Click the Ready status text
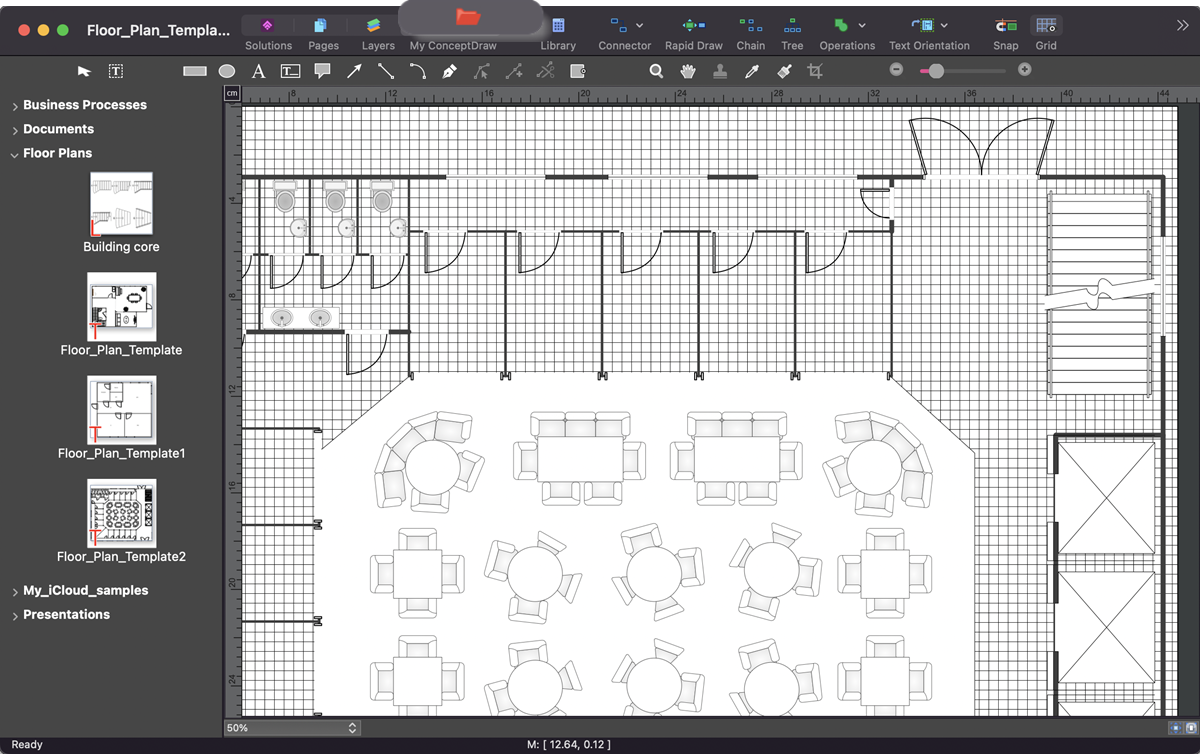The width and height of the screenshot is (1200, 754). point(27,745)
